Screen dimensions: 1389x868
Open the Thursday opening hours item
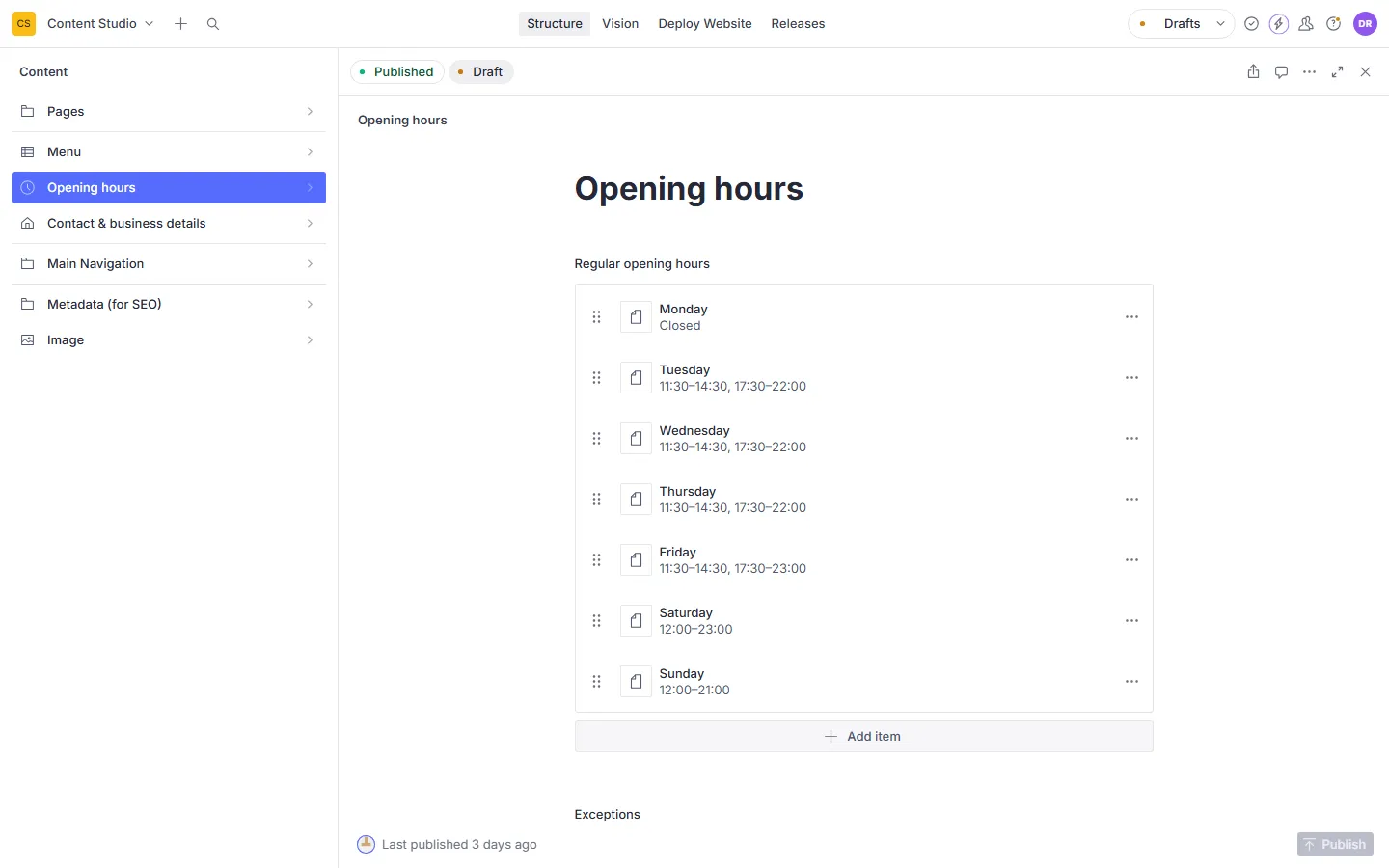click(x=863, y=500)
